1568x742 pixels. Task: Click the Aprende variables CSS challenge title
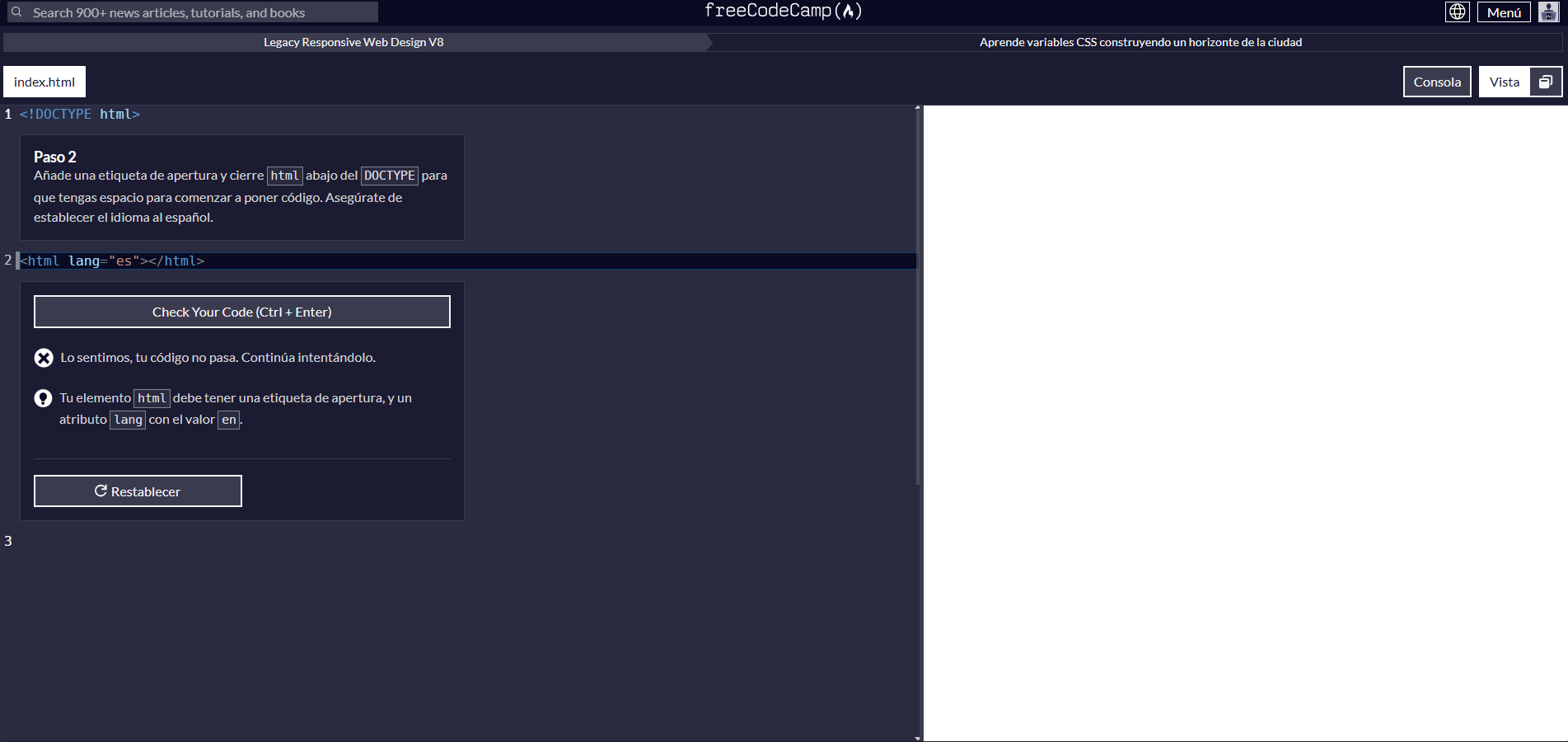tap(1140, 42)
